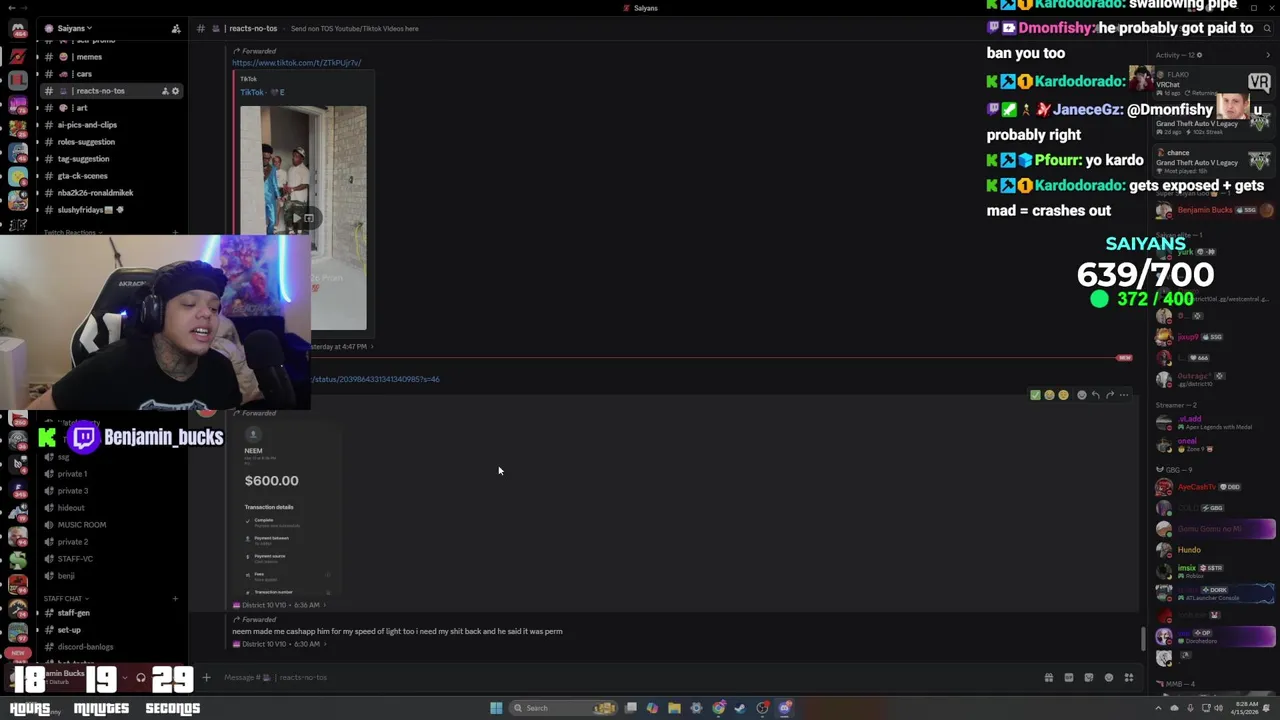
Task: Open more options ellipsis on hovered message
Action: (1124, 395)
